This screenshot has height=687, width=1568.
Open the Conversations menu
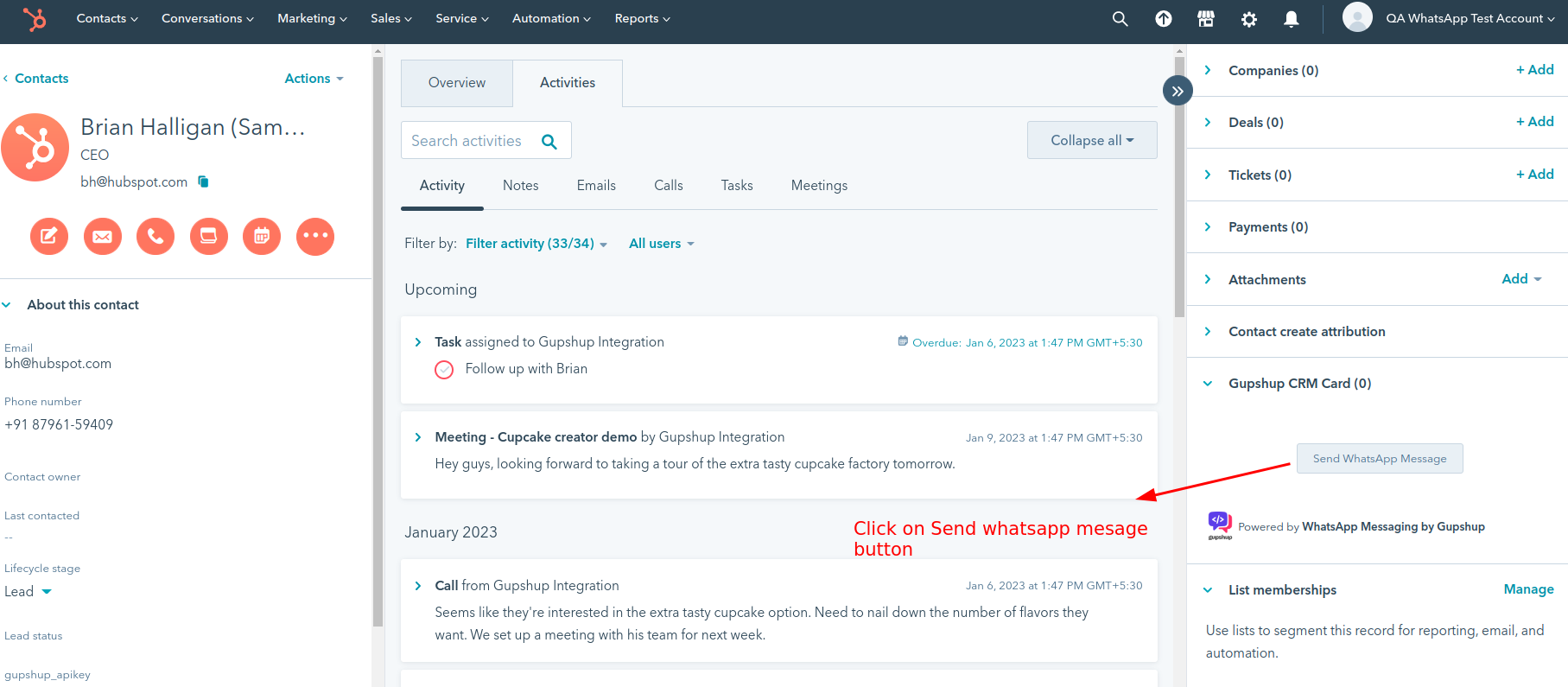coord(207,18)
